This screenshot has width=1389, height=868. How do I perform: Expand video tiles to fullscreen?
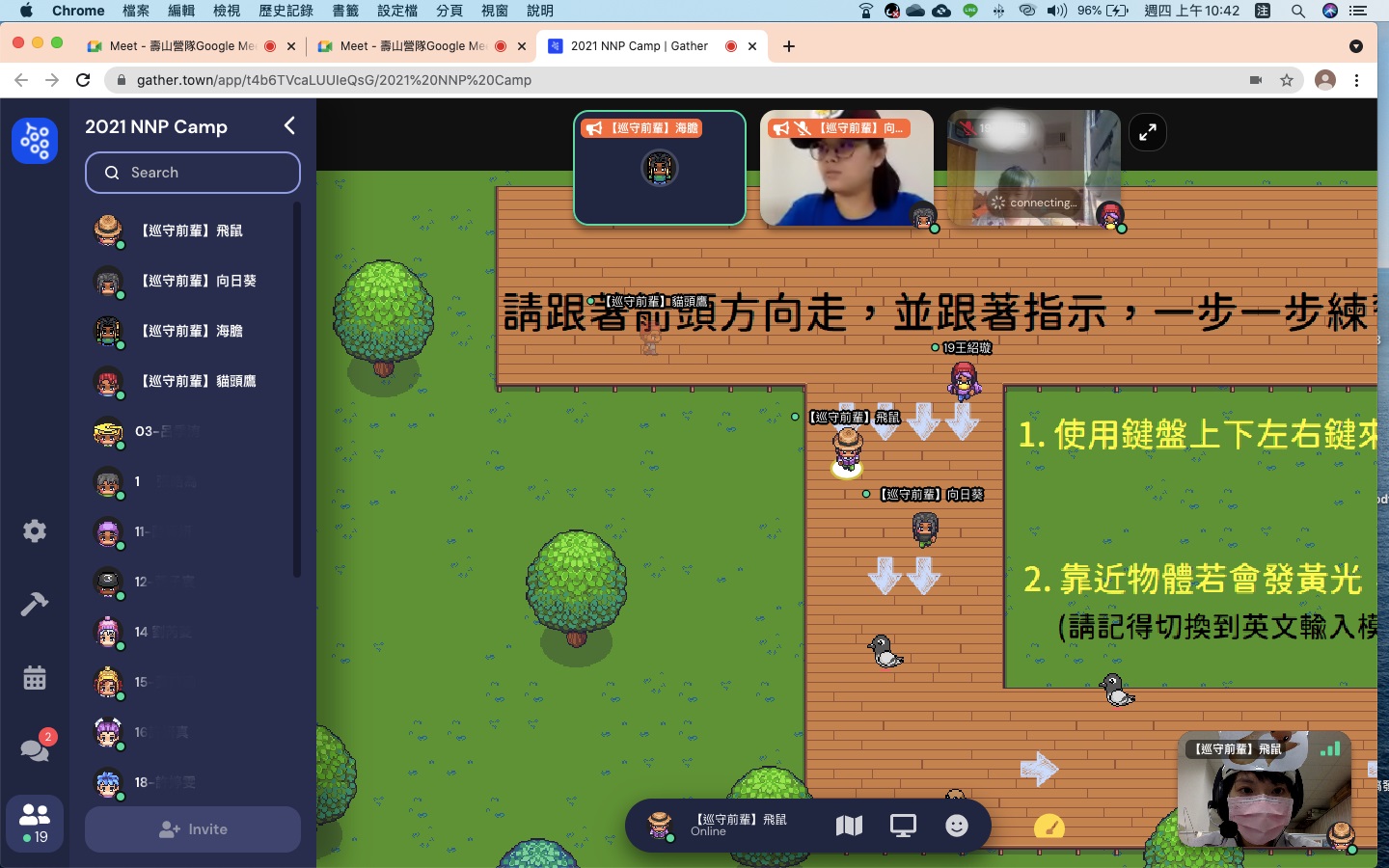click(1148, 133)
